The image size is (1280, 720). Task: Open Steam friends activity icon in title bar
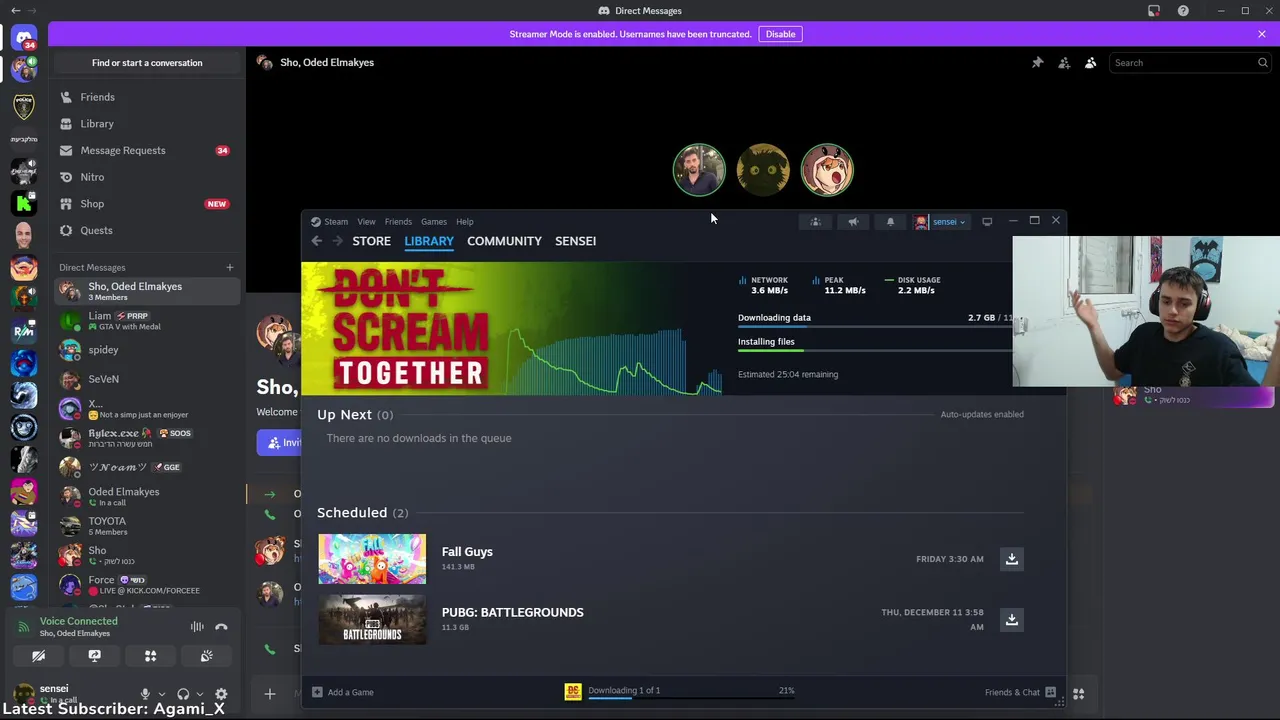[x=815, y=222]
